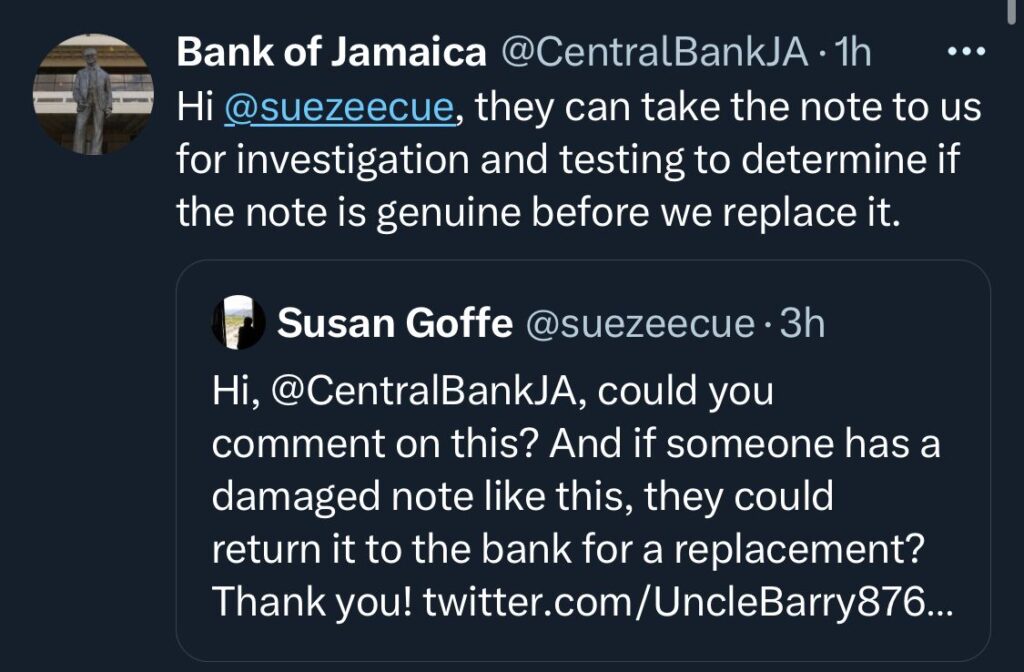Screen dimensions: 1024x672
Task: Click the 3h timestamp in quoted tweet
Action: [801, 323]
